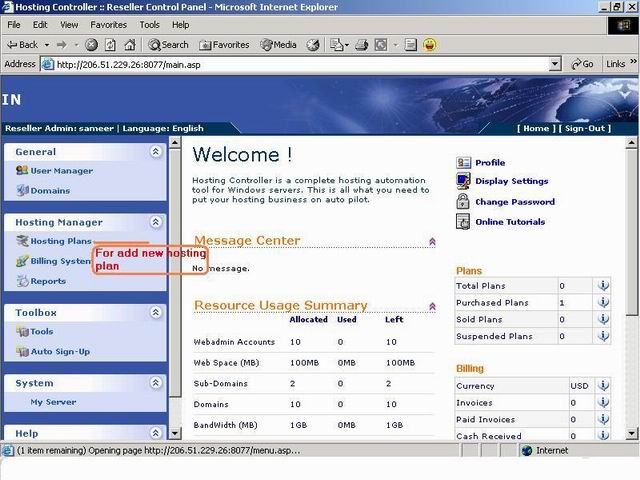Click the Profile card icon
Screen dimensions: 640x480
pos(464,162)
